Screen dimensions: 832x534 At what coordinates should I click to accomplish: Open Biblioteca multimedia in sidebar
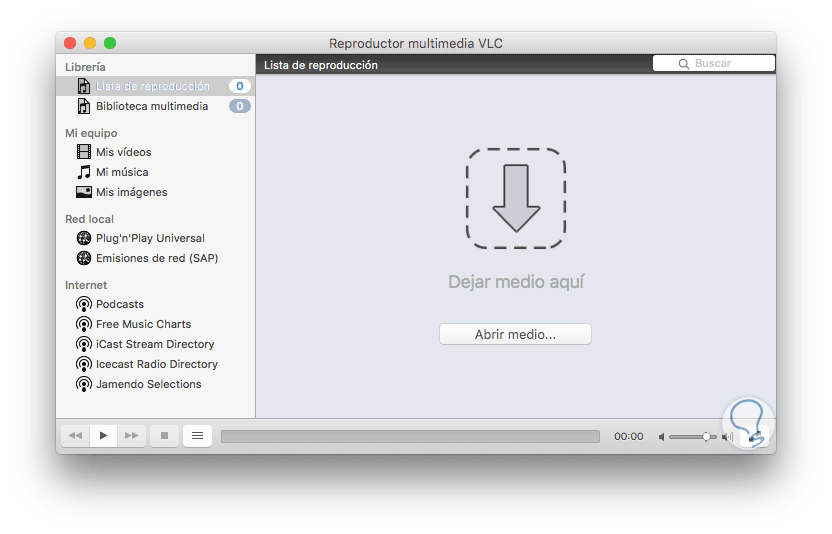click(x=155, y=106)
